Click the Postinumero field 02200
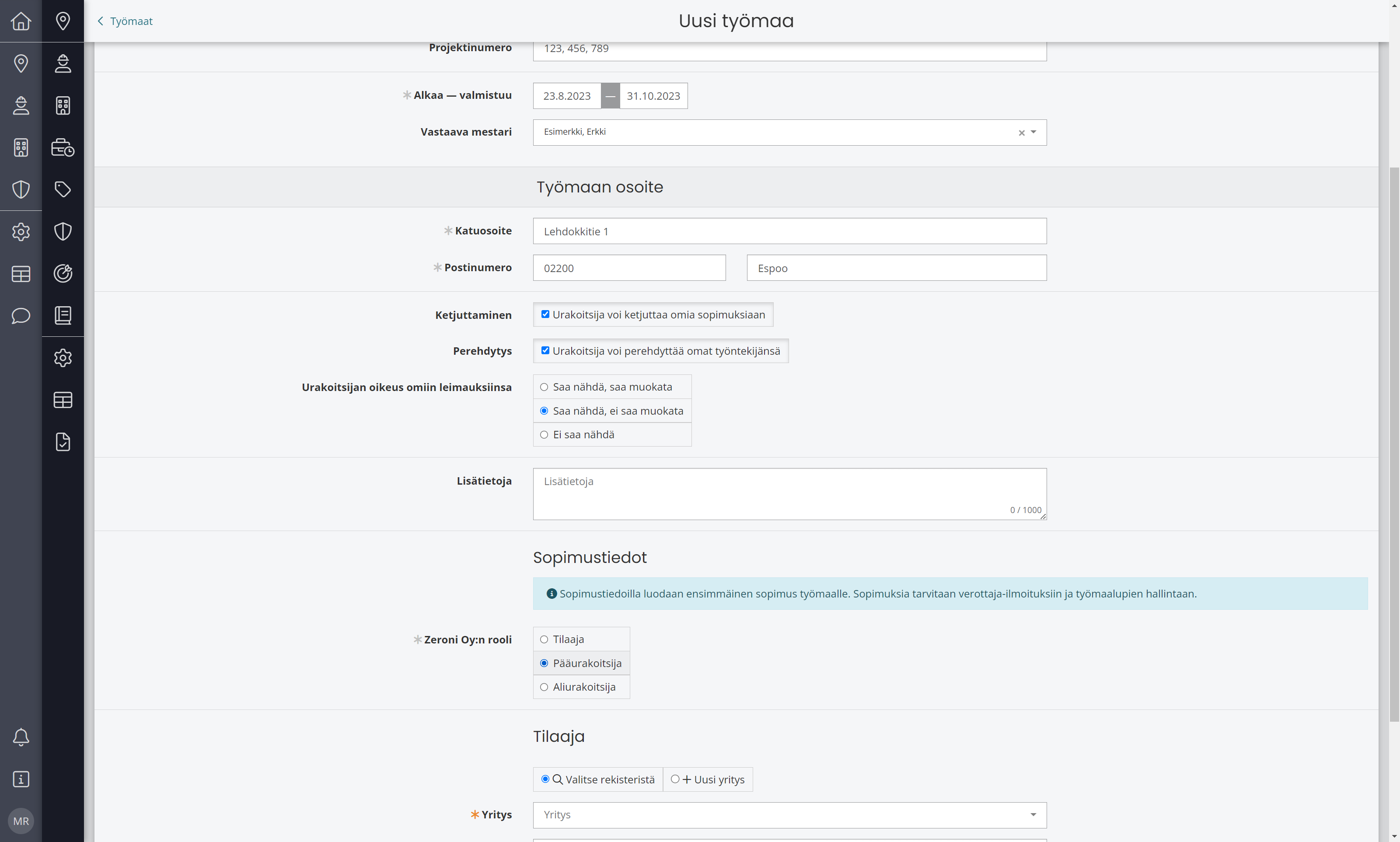1400x842 pixels. click(x=629, y=268)
